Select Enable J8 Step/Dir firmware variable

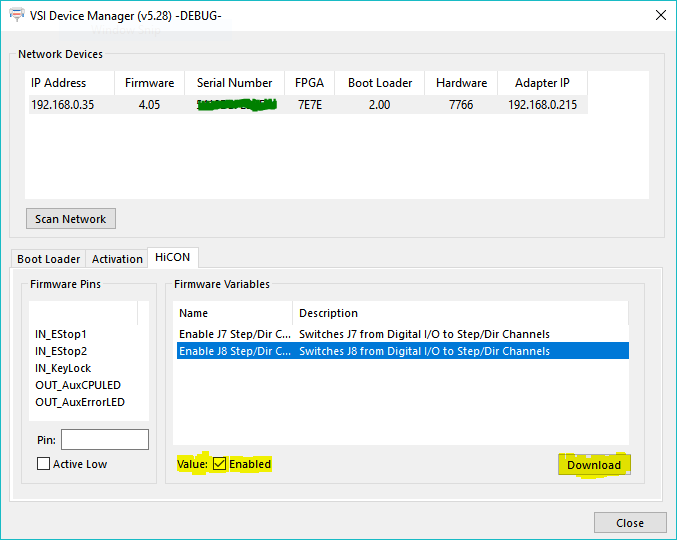(236, 351)
